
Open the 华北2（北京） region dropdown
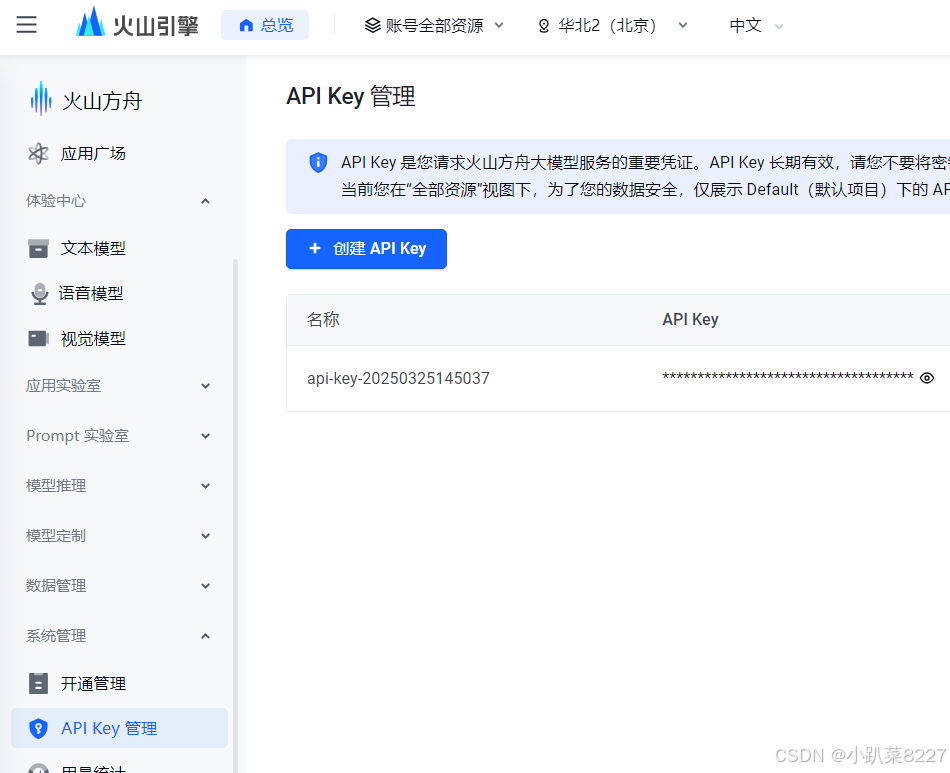coord(613,25)
